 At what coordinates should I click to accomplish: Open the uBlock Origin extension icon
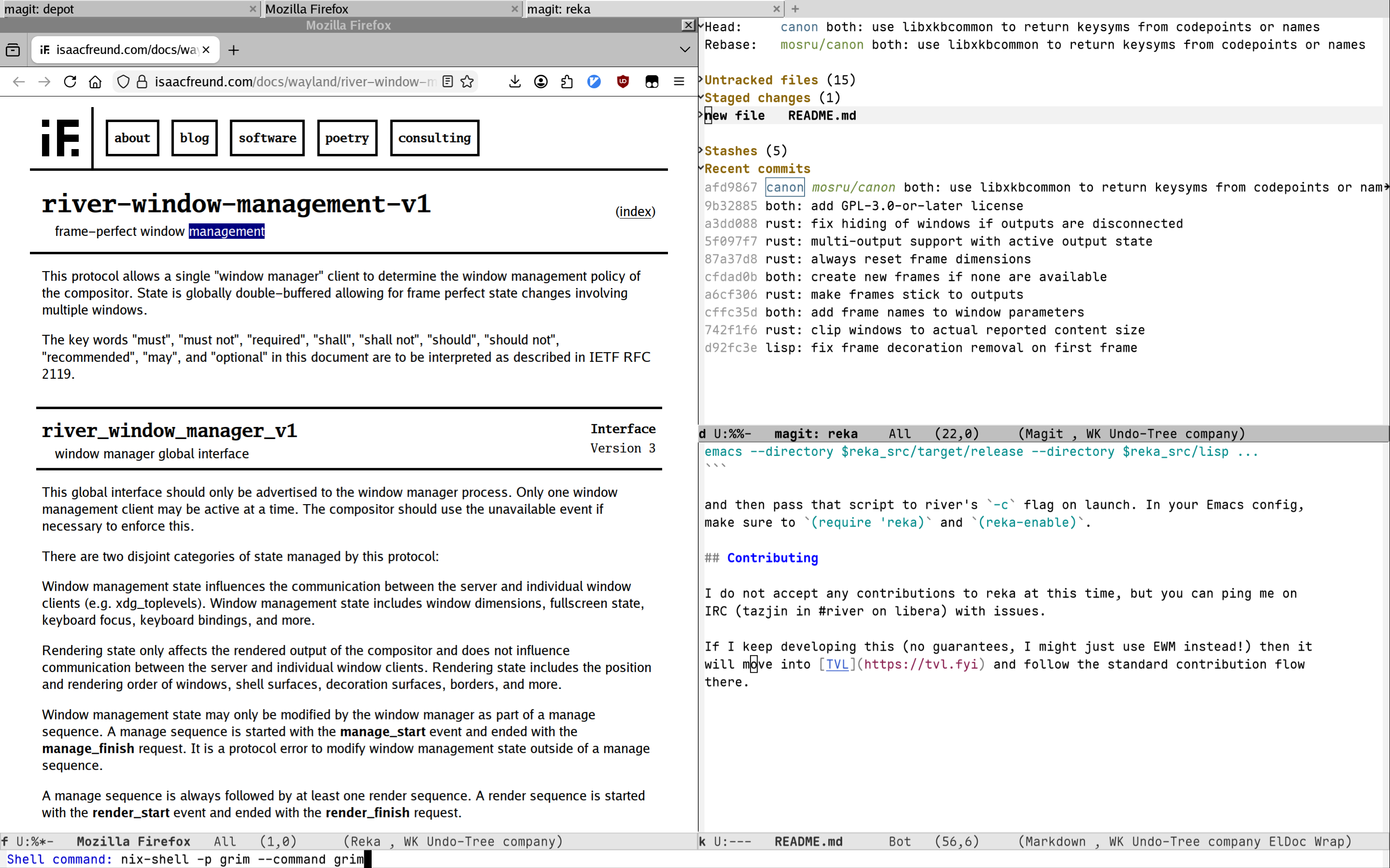pos(623,82)
